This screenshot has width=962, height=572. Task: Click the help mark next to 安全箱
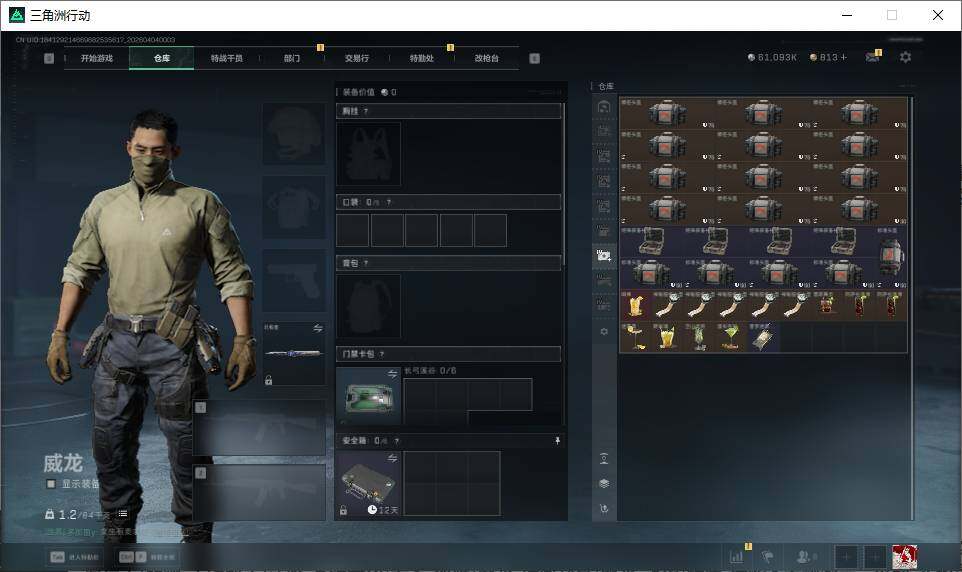(x=396, y=441)
